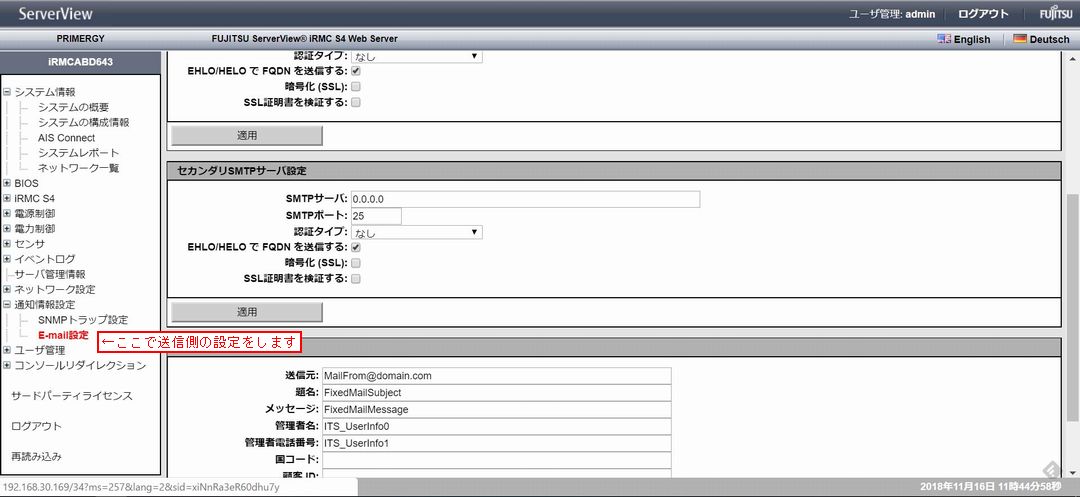Expand the BIOS tree node
Image resolution: width=1080 pixels, height=497 pixels.
(7, 183)
